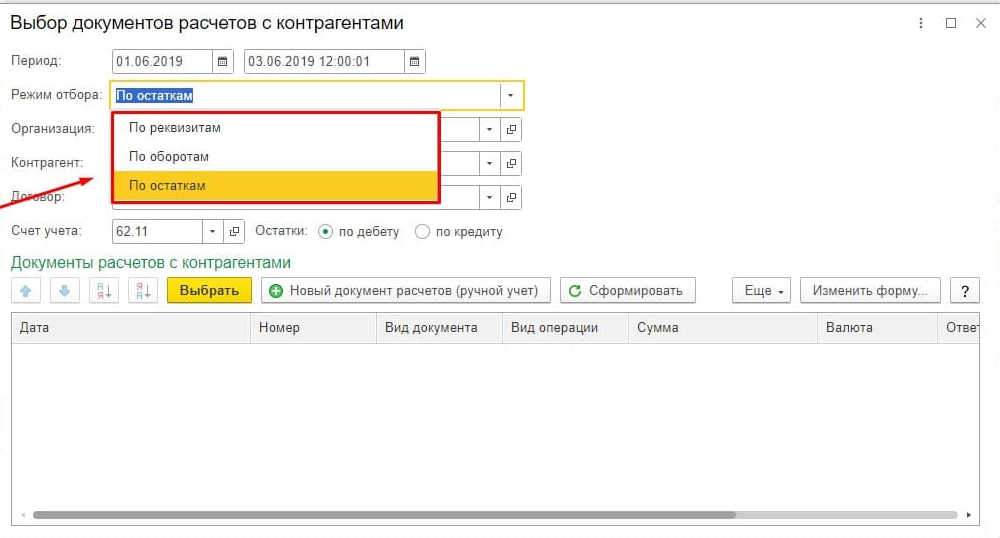Click the move up arrow icon
This screenshot has height=538, width=1000.
pyautogui.click(x=25, y=291)
